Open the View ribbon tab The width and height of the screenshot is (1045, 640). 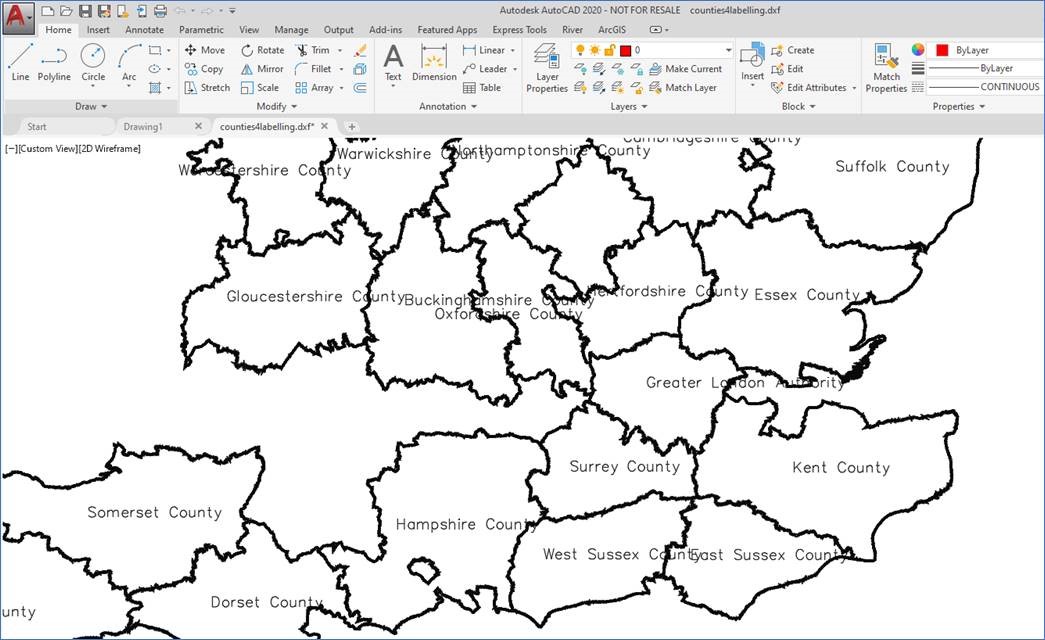249,29
